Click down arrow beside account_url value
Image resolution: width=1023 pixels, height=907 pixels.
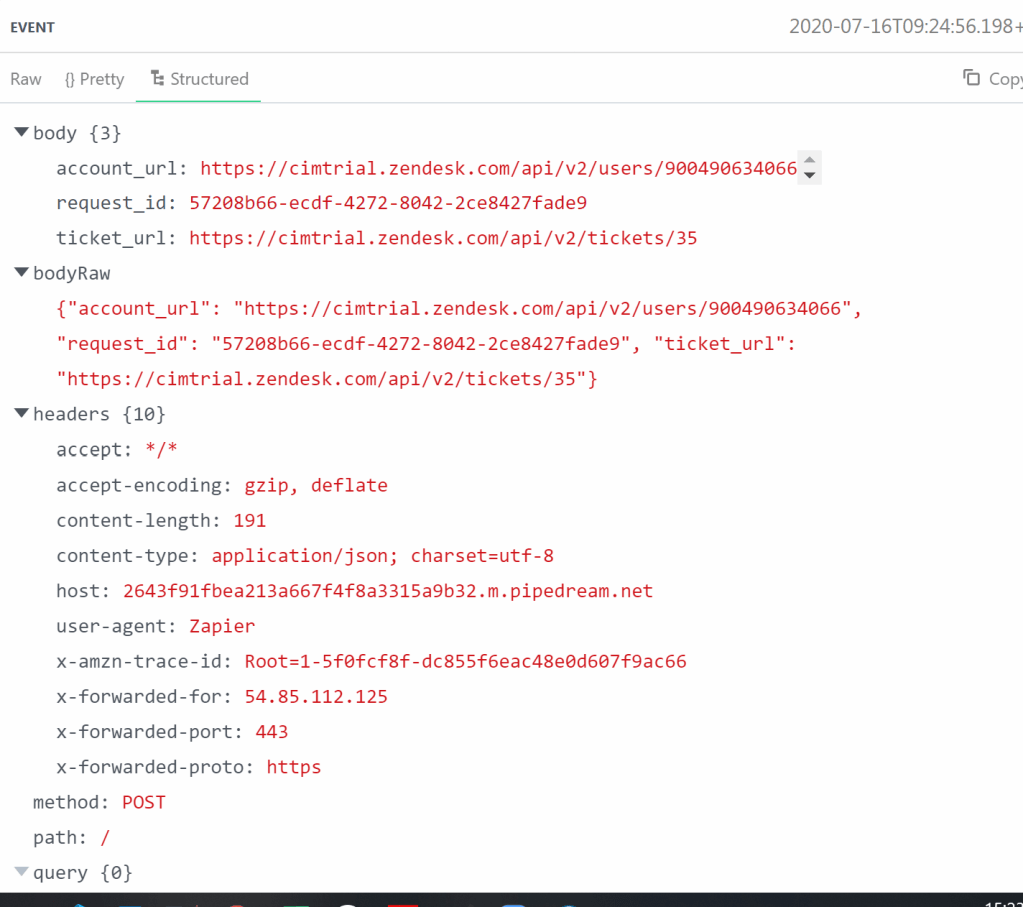pyautogui.click(x=810, y=176)
